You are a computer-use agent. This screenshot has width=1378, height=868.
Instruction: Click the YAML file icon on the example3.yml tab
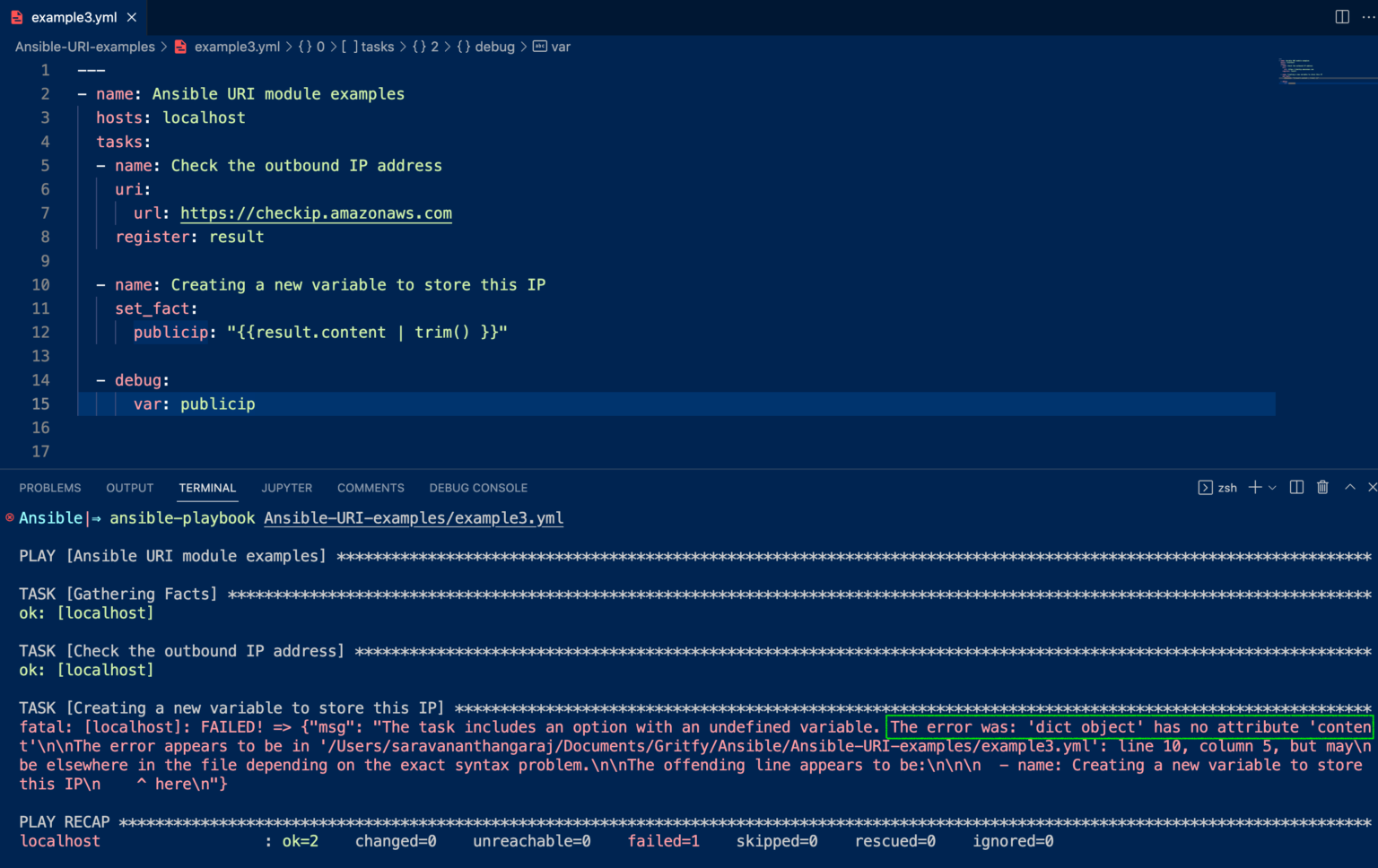(15, 16)
